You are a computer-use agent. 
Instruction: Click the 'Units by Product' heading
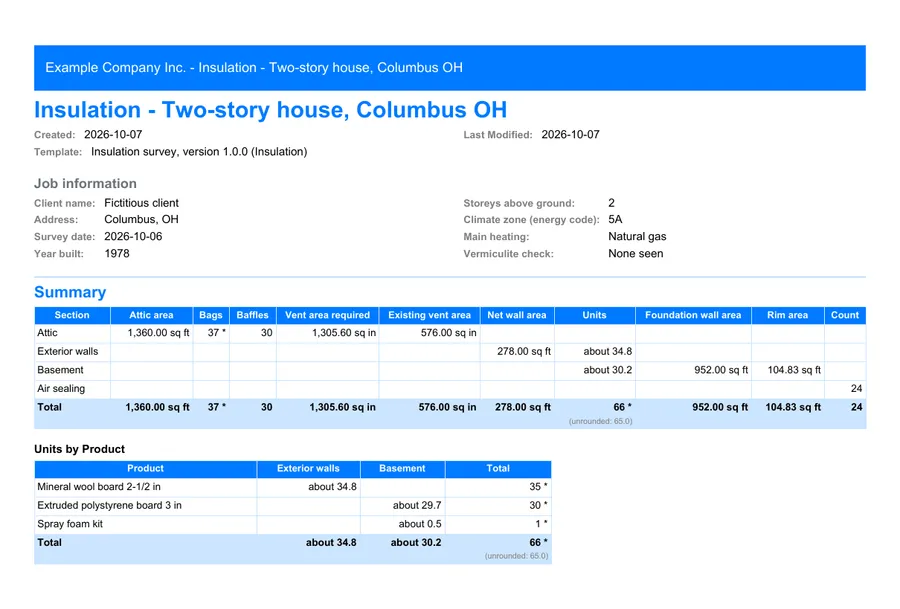80,449
